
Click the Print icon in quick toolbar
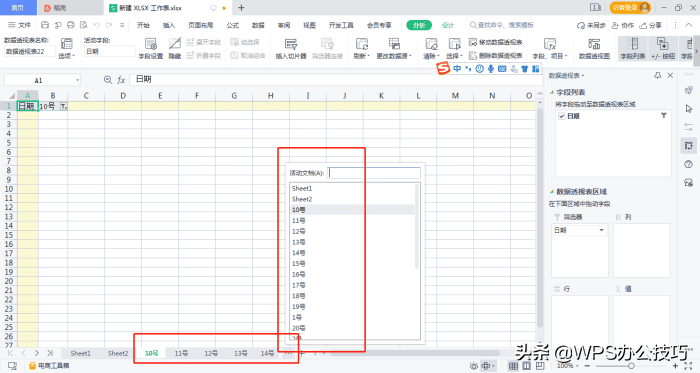point(71,25)
